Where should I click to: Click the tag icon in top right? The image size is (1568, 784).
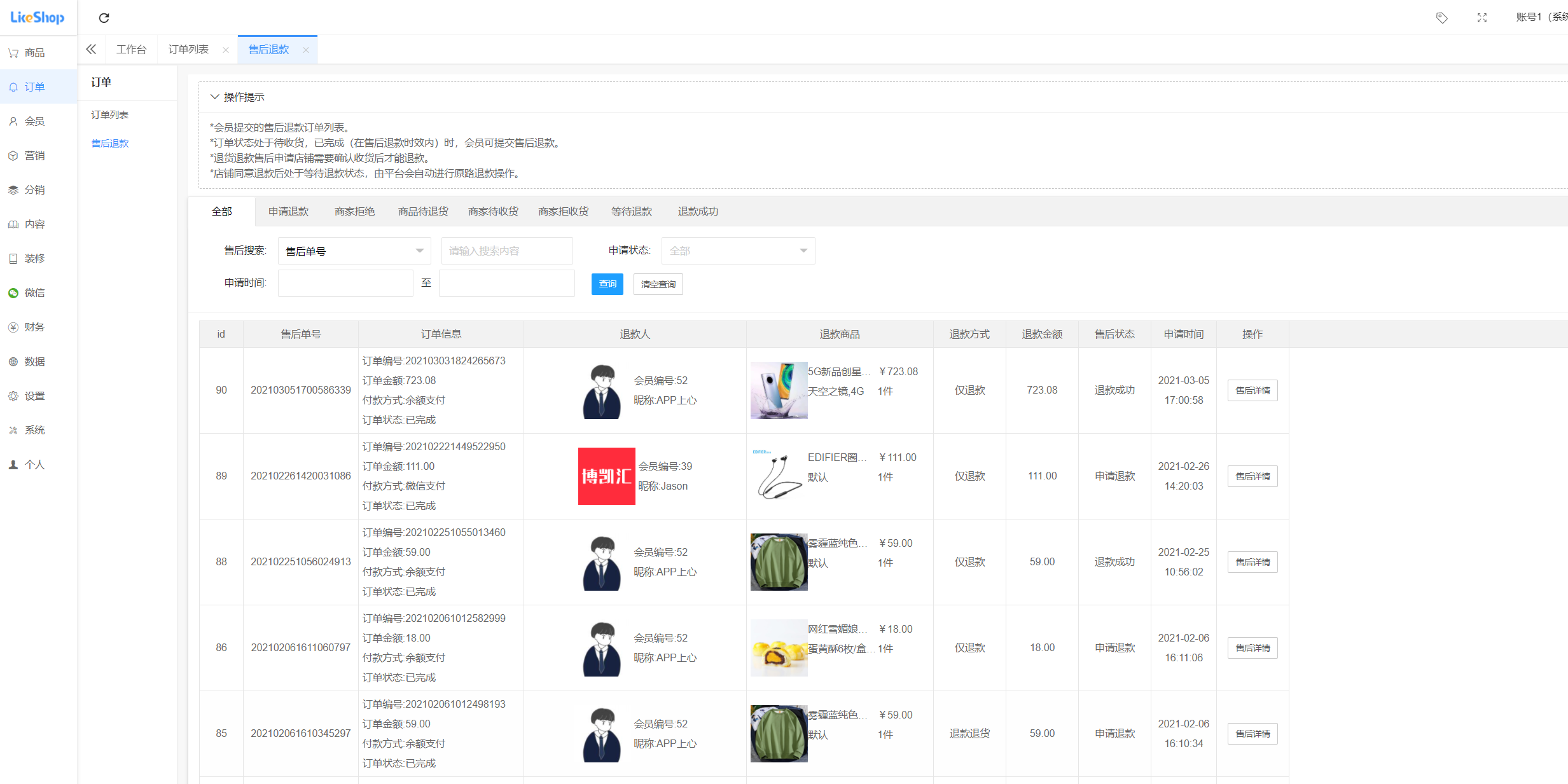click(1442, 18)
